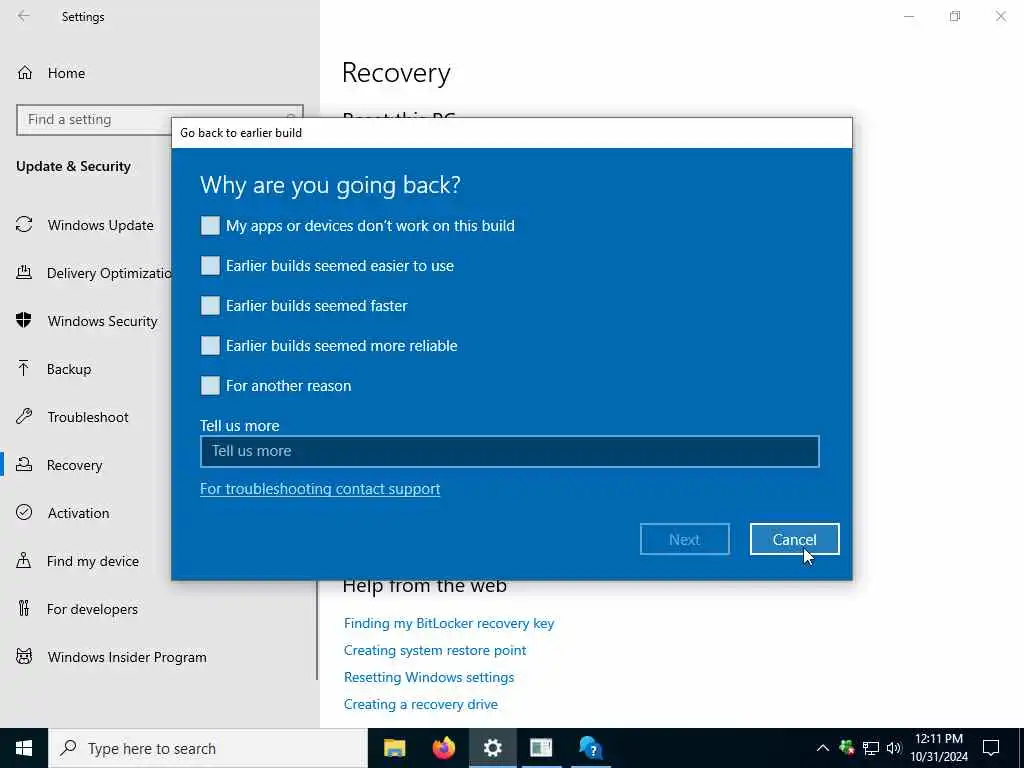Click taskbar 'Type here to search' box
The width and height of the screenshot is (1024, 768).
(x=208, y=748)
